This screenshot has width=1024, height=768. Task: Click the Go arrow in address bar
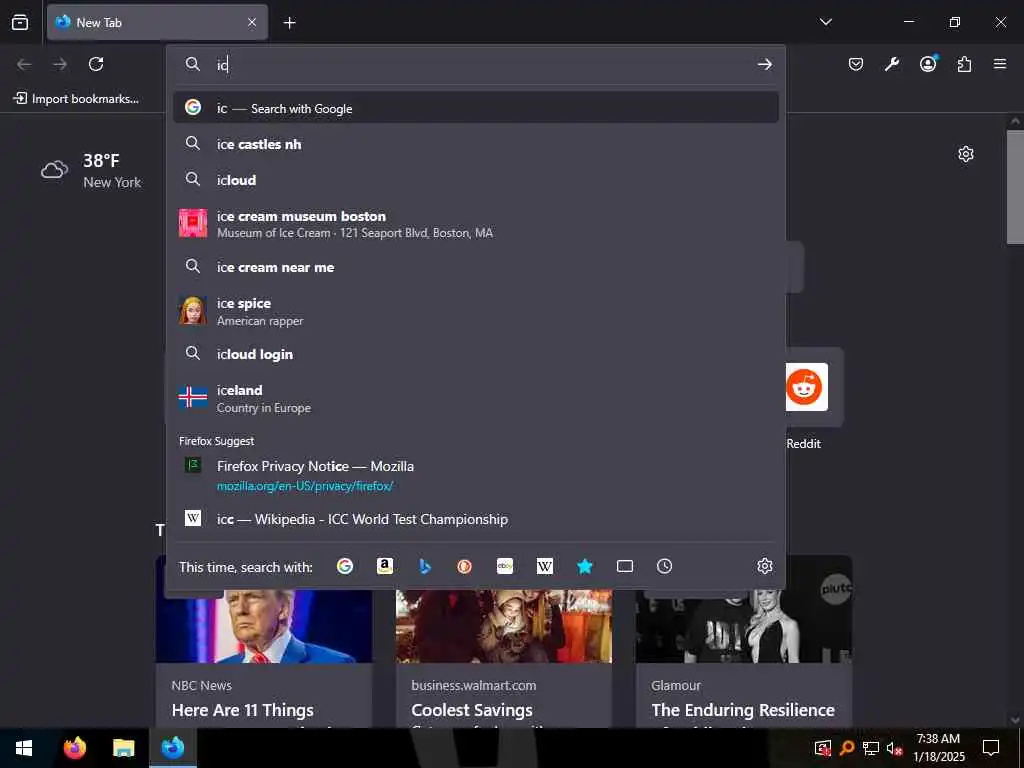coord(765,64)
